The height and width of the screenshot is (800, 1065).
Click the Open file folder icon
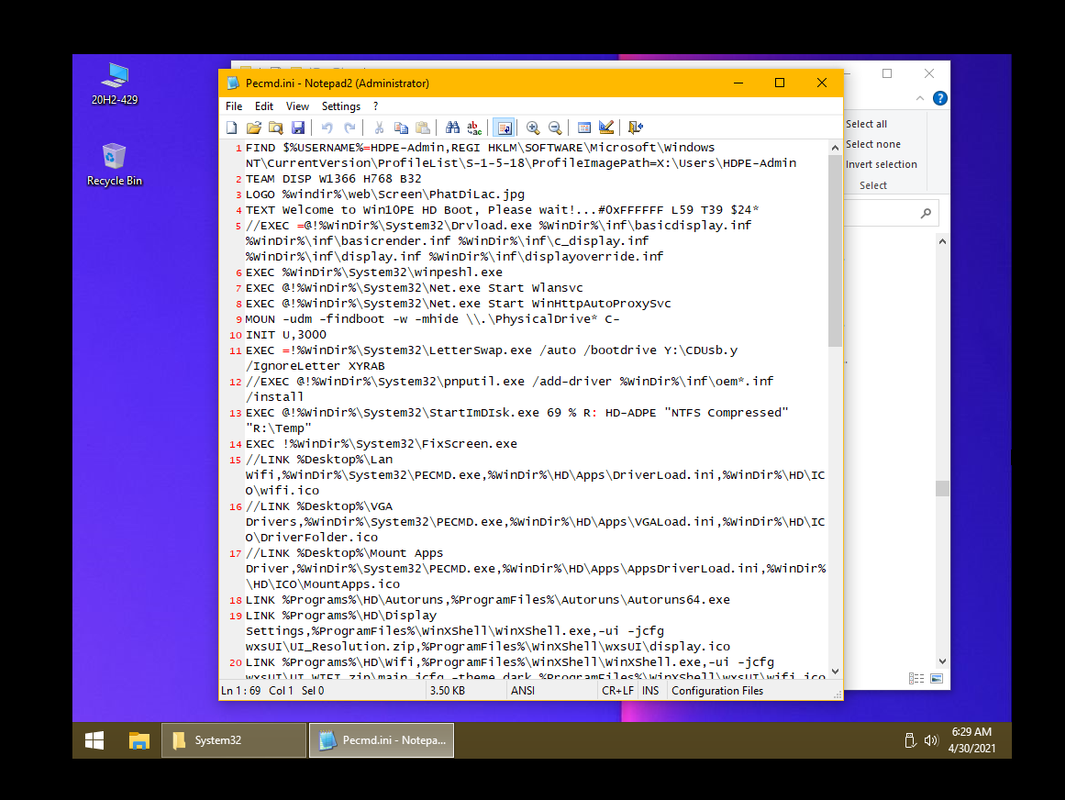point(254,128)
